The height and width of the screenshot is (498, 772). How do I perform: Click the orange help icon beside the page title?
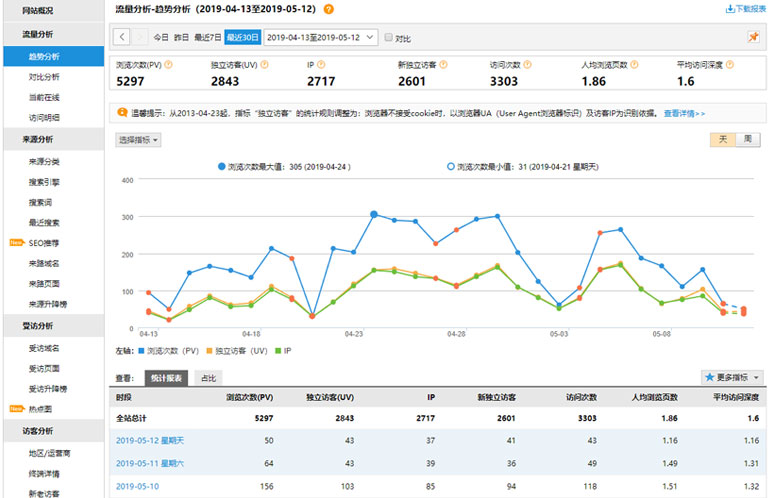pyautogui.click(x=328, y=9)
